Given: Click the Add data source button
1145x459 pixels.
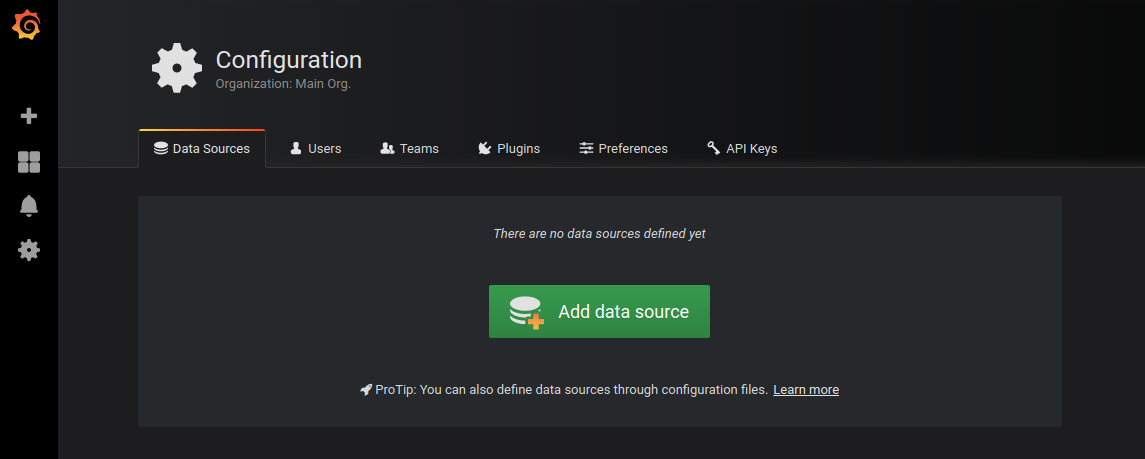Looking at the screenshot, I should pyautogui.click(x=599, y=312).
